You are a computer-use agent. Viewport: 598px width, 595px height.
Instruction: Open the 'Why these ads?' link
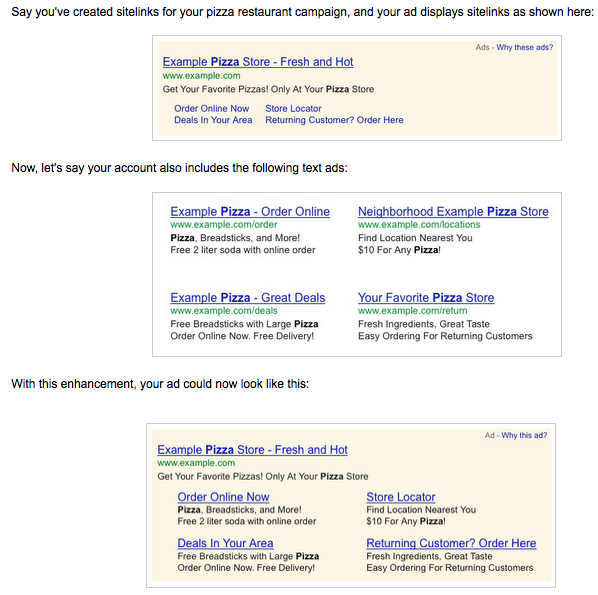(x=524, y=47)
